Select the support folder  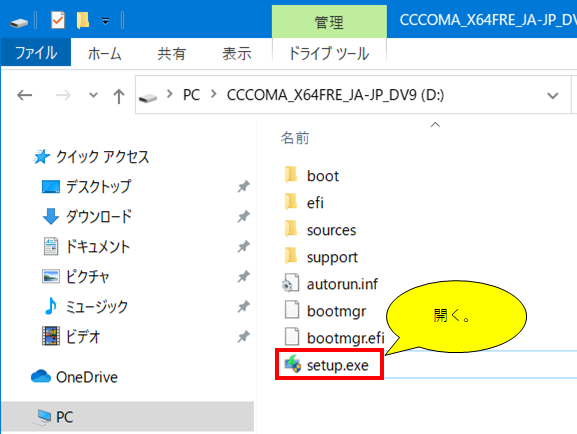pyautogui.click(x=332, y=257)
